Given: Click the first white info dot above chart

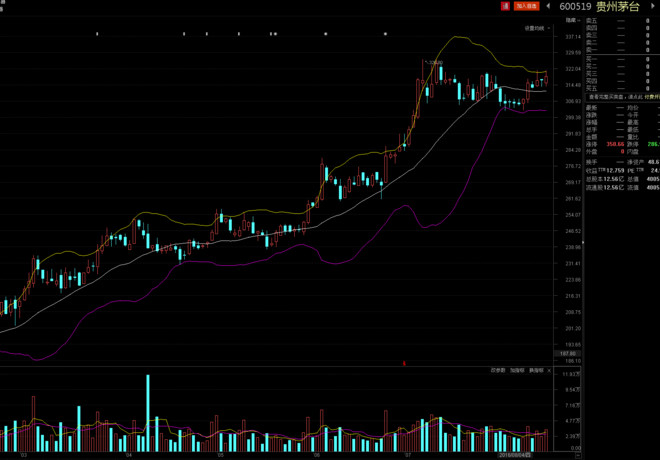Looking at the screenshot, I should pos(97,34).
